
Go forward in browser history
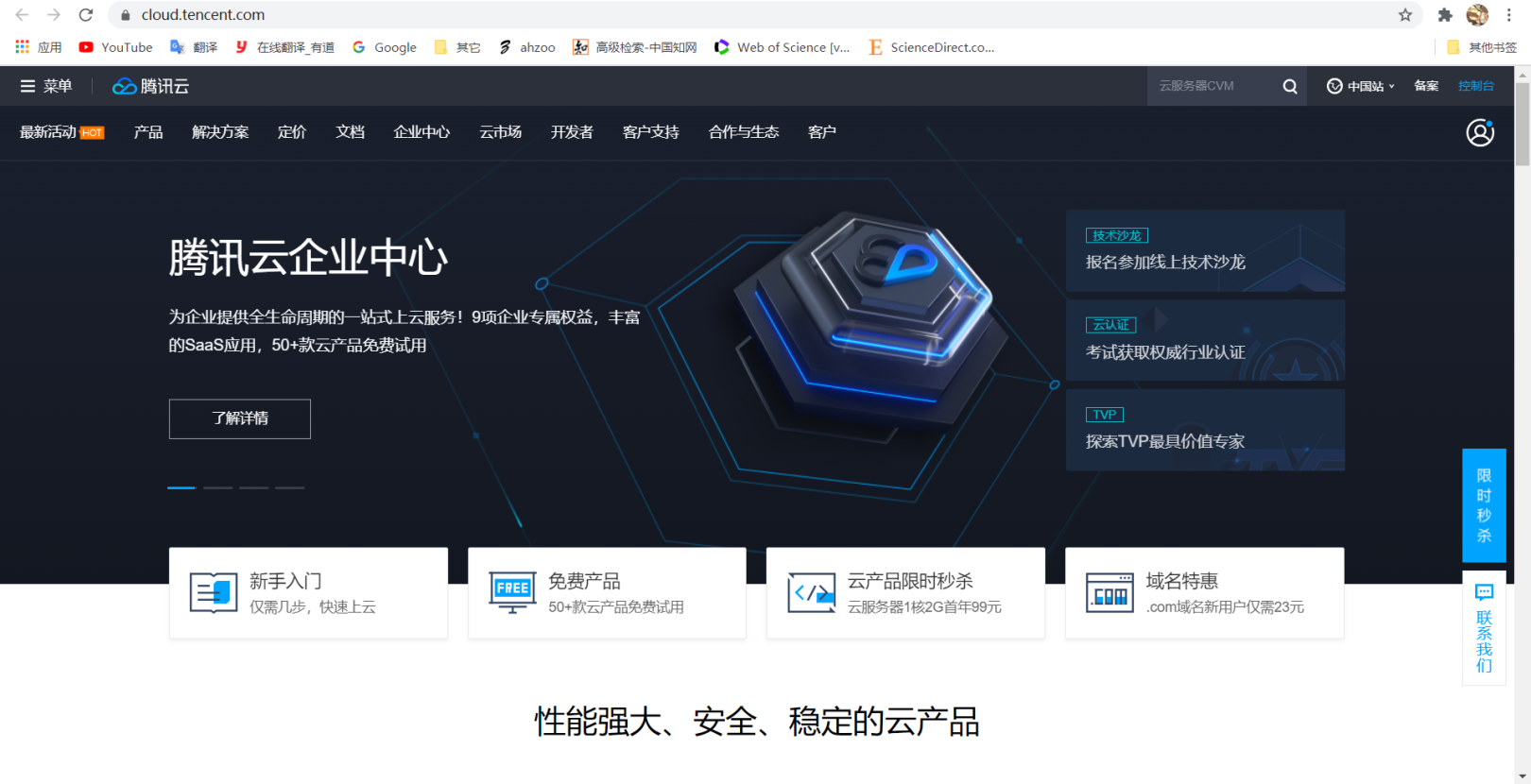(x=54, y=15)
